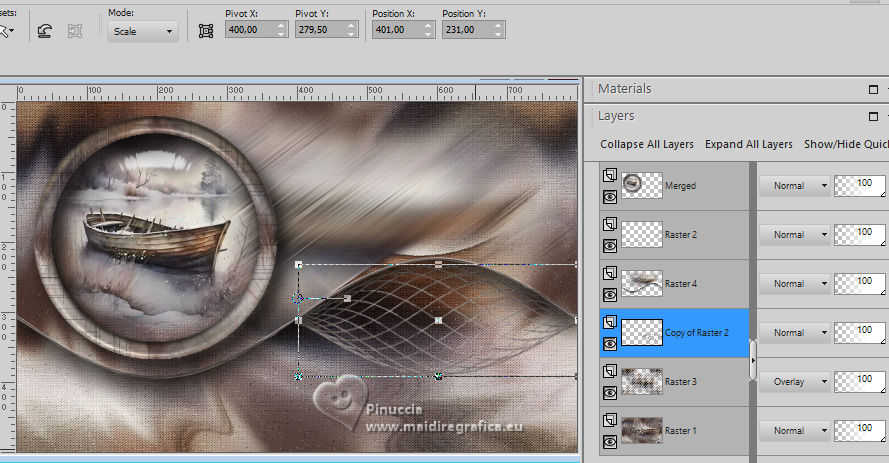
Task: Select the Raster 2 layer name
Action: (681, 235)
